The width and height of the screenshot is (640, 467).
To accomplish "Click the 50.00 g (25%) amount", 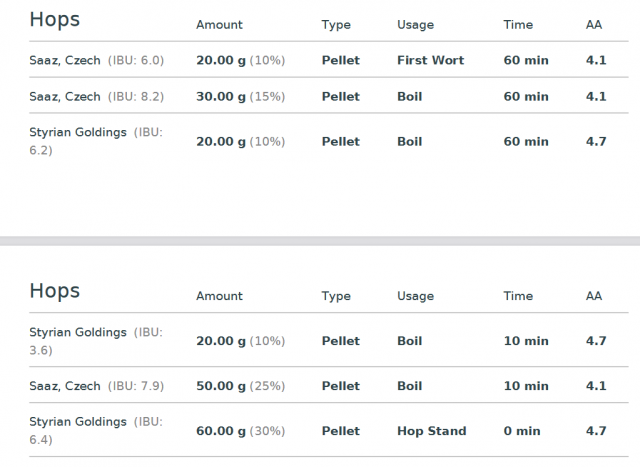I will coord(240,386).
